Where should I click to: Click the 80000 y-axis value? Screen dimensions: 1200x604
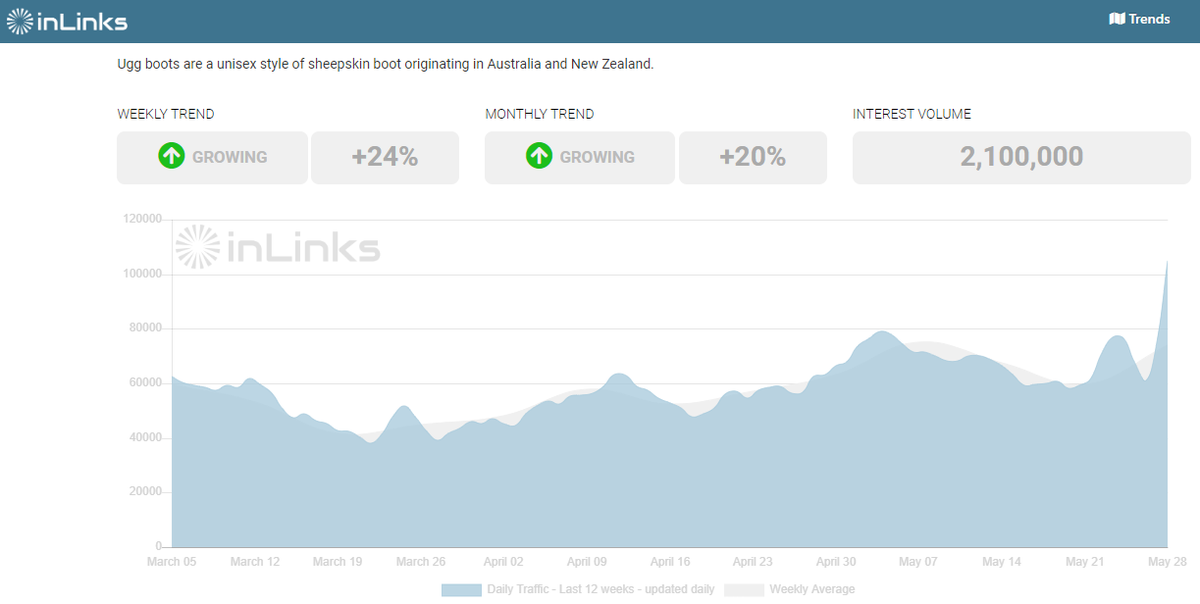[x=146, y=328]
